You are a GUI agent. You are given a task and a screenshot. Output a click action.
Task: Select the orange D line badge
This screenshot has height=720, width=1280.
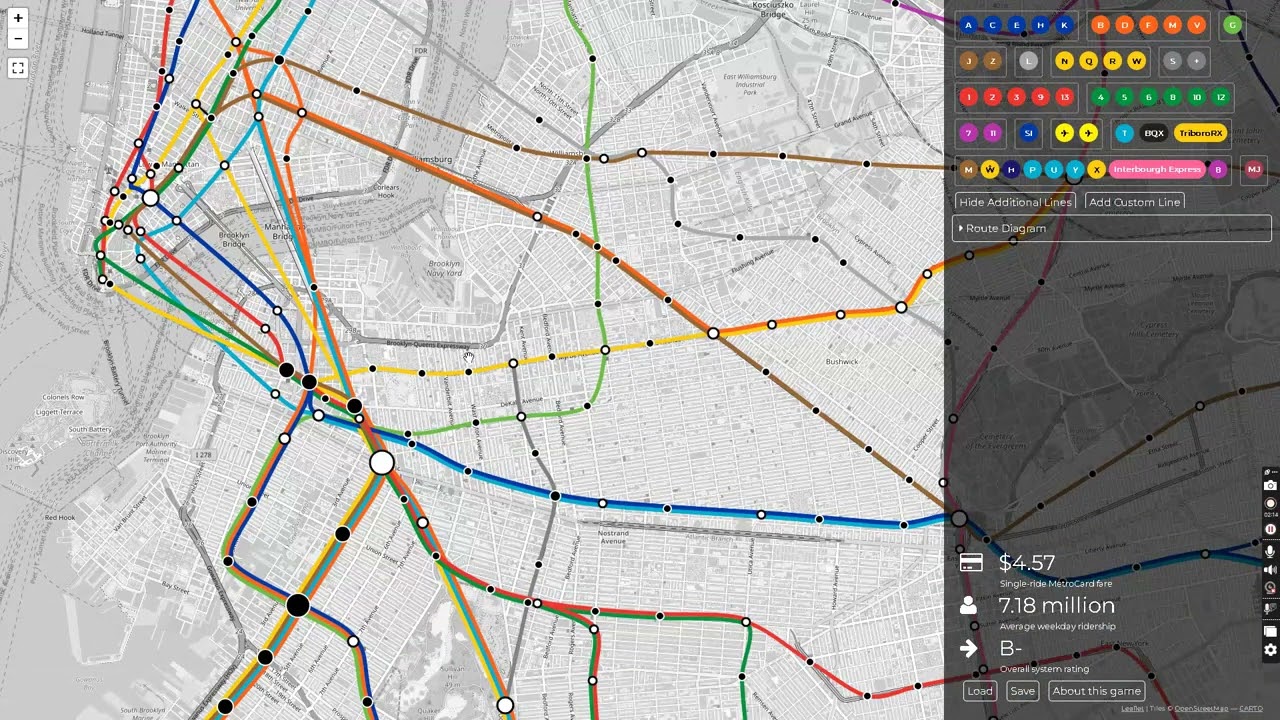click(x=1124, y=25)
